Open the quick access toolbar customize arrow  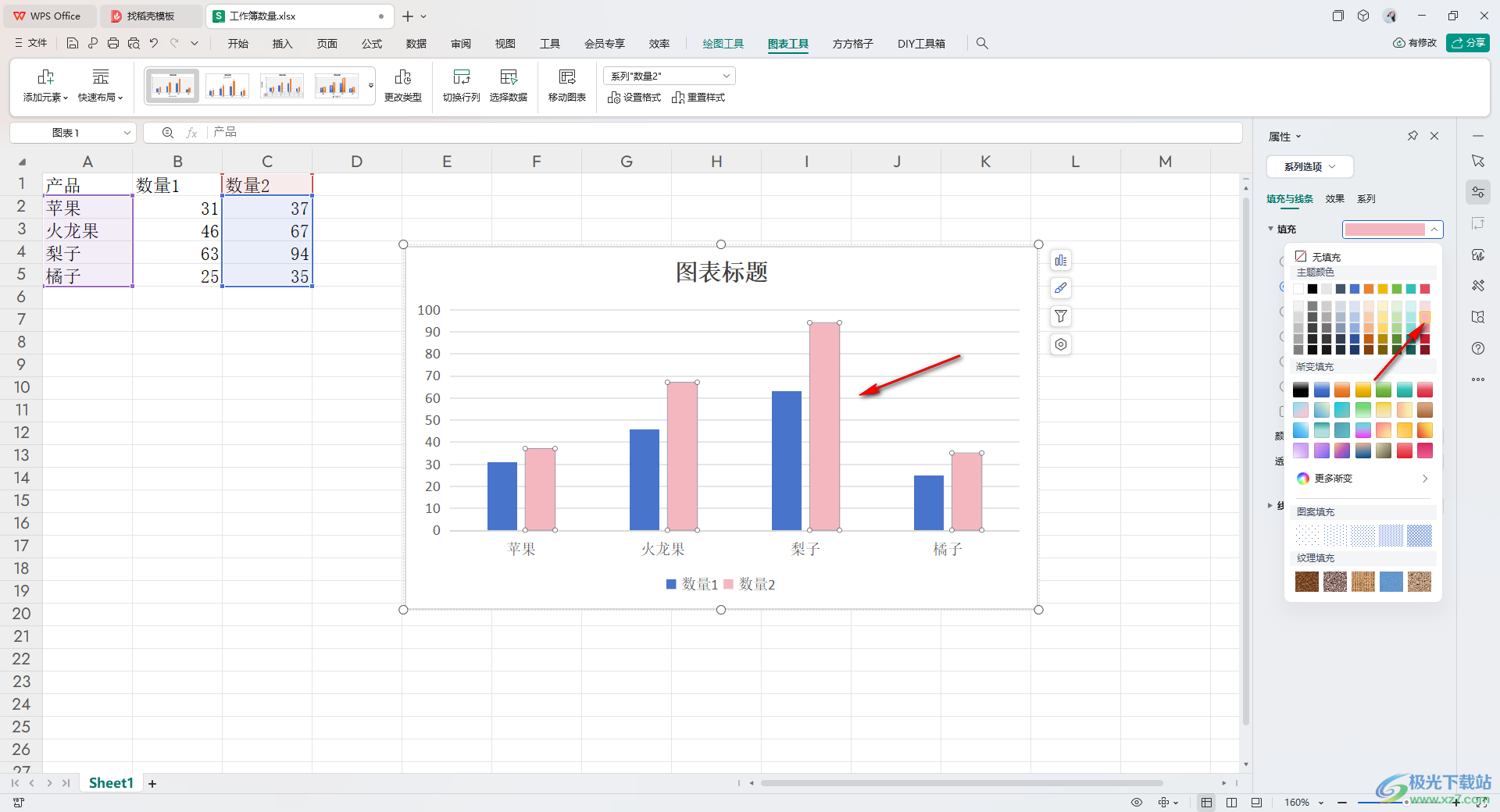point(195,44)
